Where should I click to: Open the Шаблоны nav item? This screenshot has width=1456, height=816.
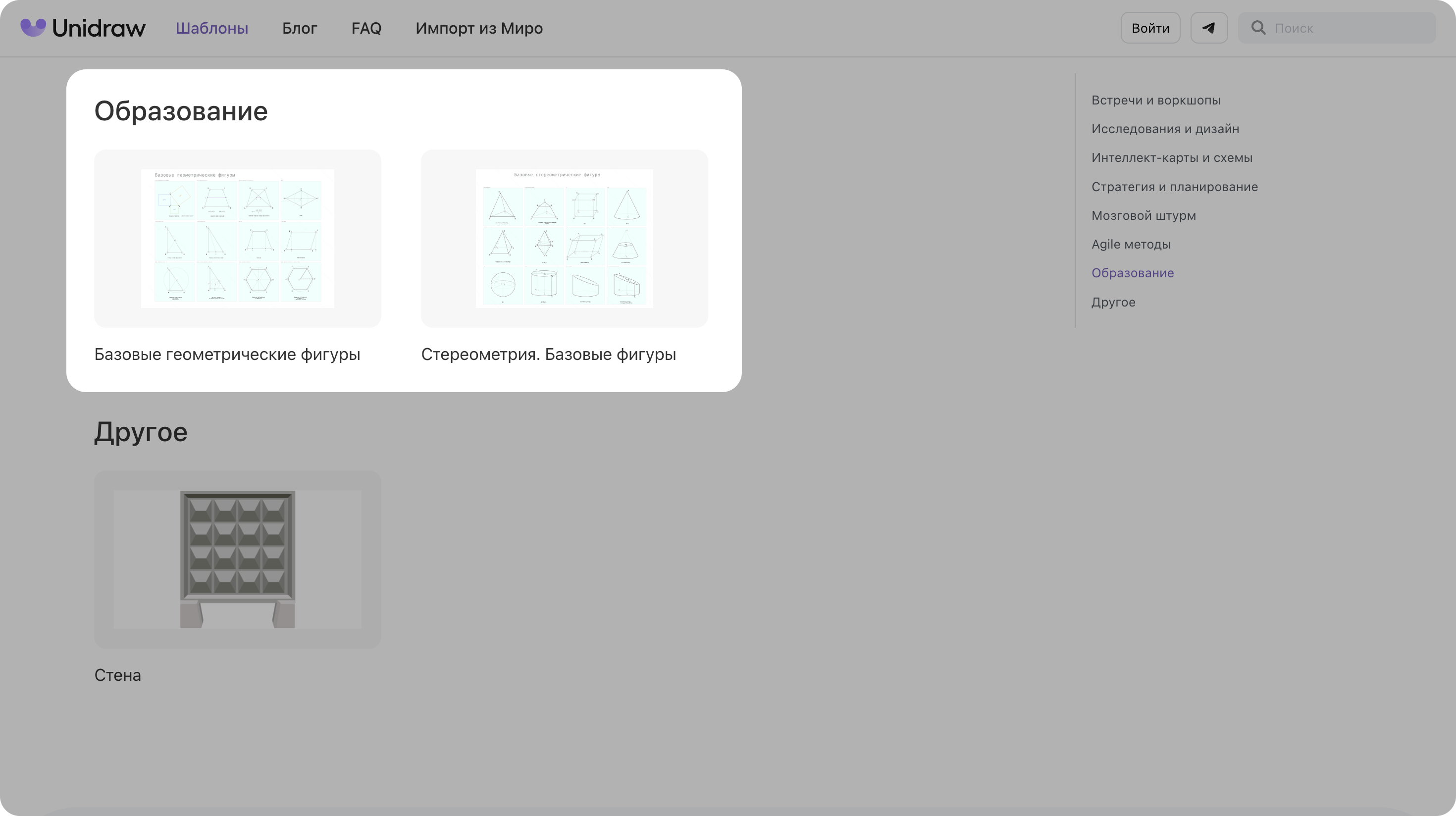click(212, 28)
